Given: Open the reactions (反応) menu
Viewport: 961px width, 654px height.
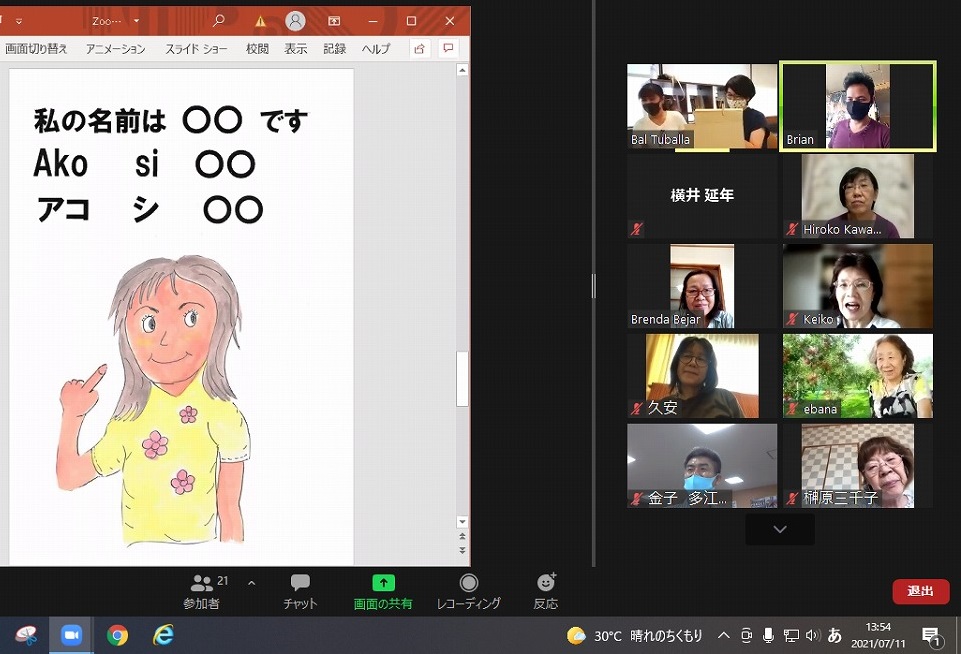Looking at the screenshot, I should click(545, 591).
